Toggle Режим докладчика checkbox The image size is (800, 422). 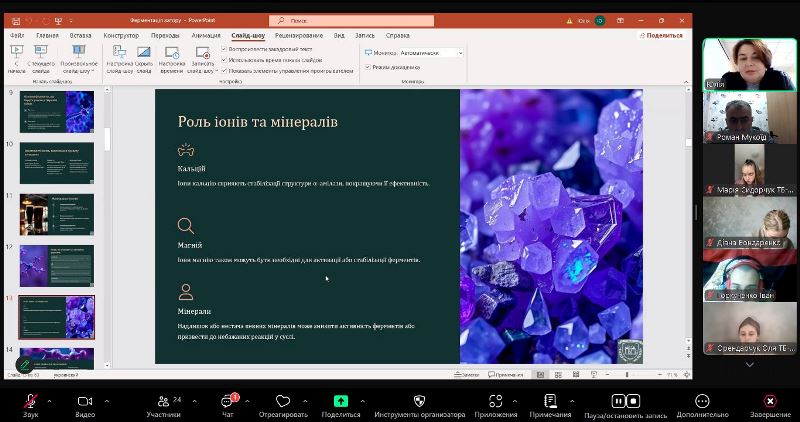tap(368, 67)
